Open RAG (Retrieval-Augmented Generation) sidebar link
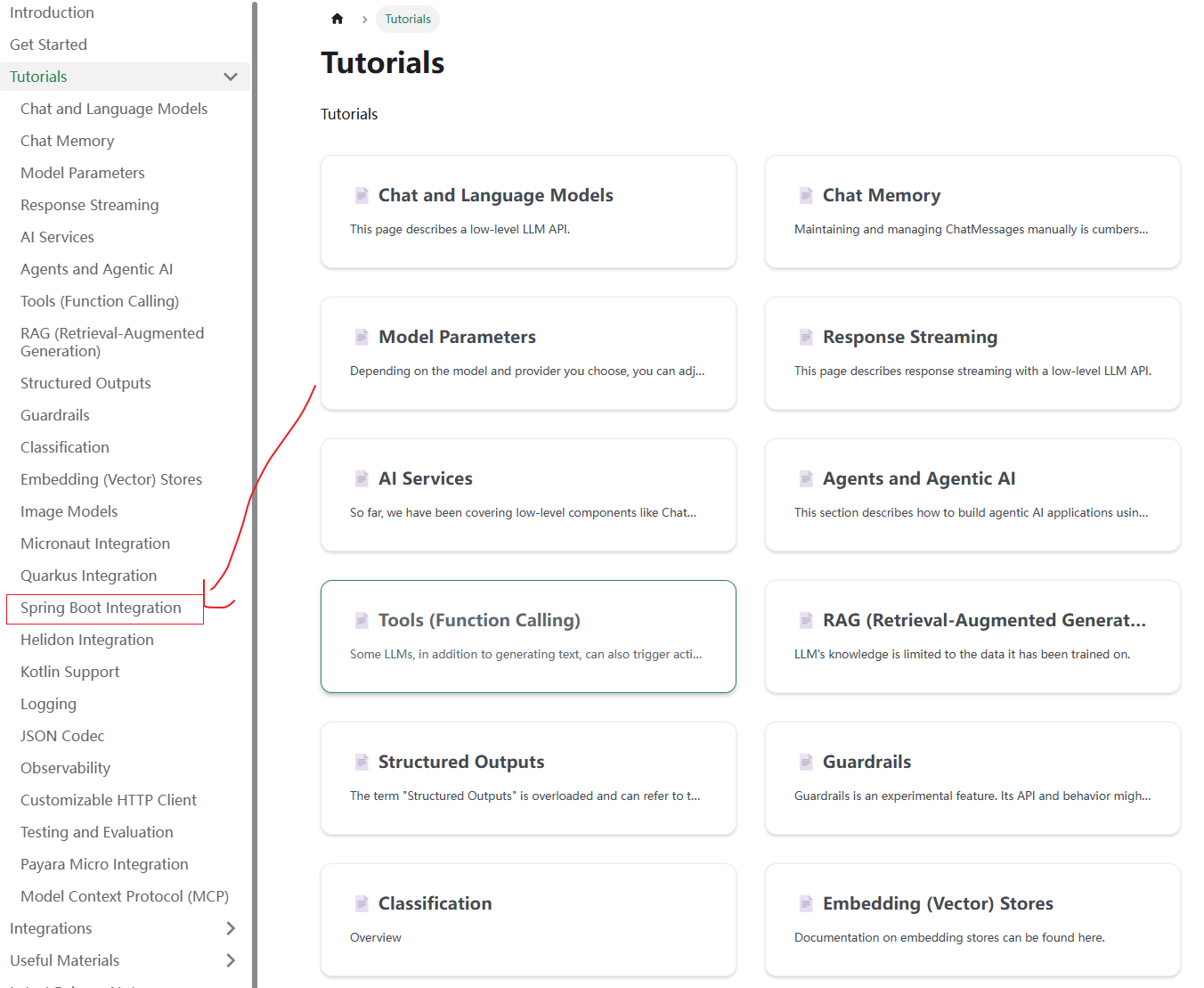 click(112, 342)
